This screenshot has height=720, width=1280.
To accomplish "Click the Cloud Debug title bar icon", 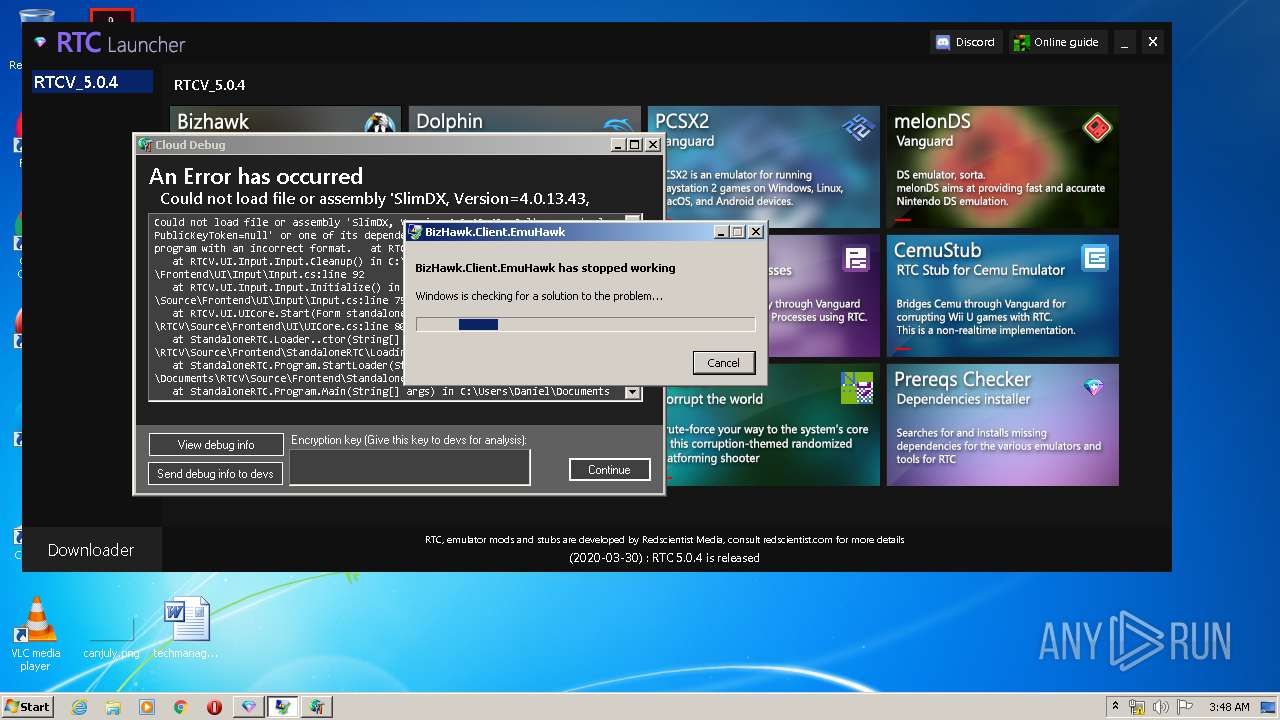I will pyautogui.click(x=145, y=144).
